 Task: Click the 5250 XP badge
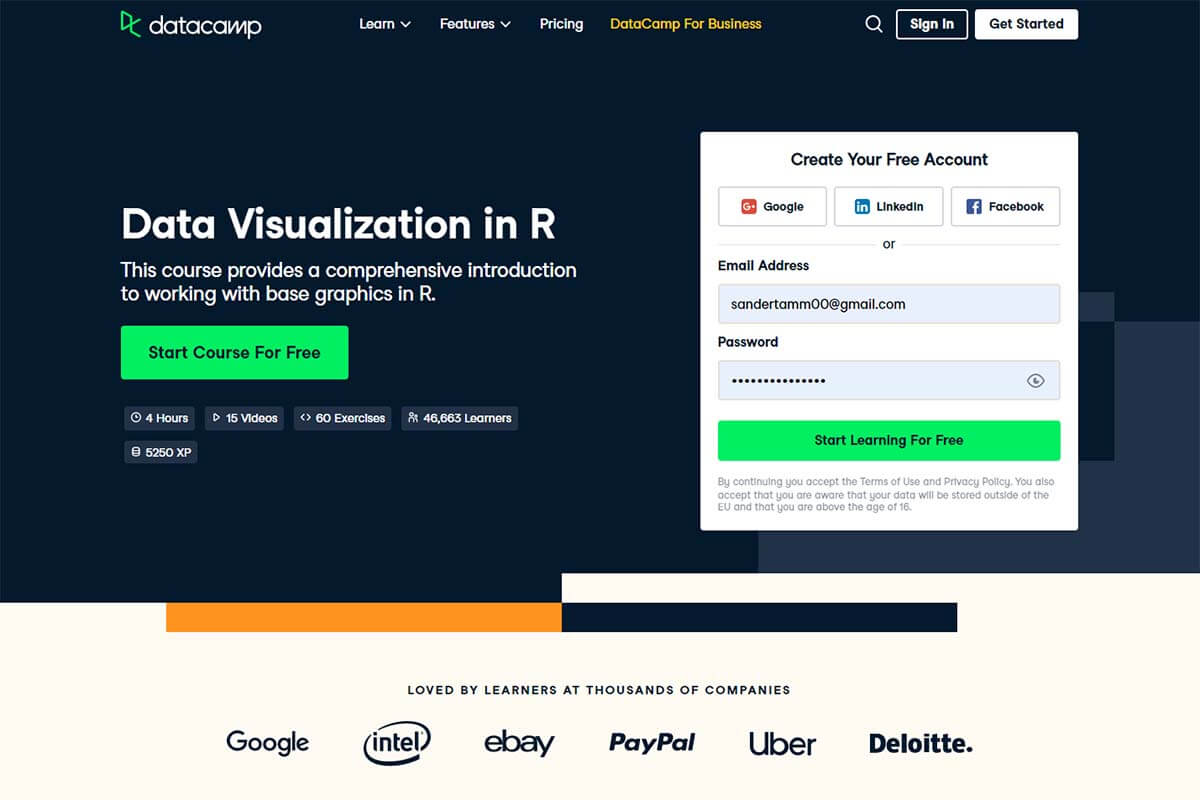click(160, 452)
